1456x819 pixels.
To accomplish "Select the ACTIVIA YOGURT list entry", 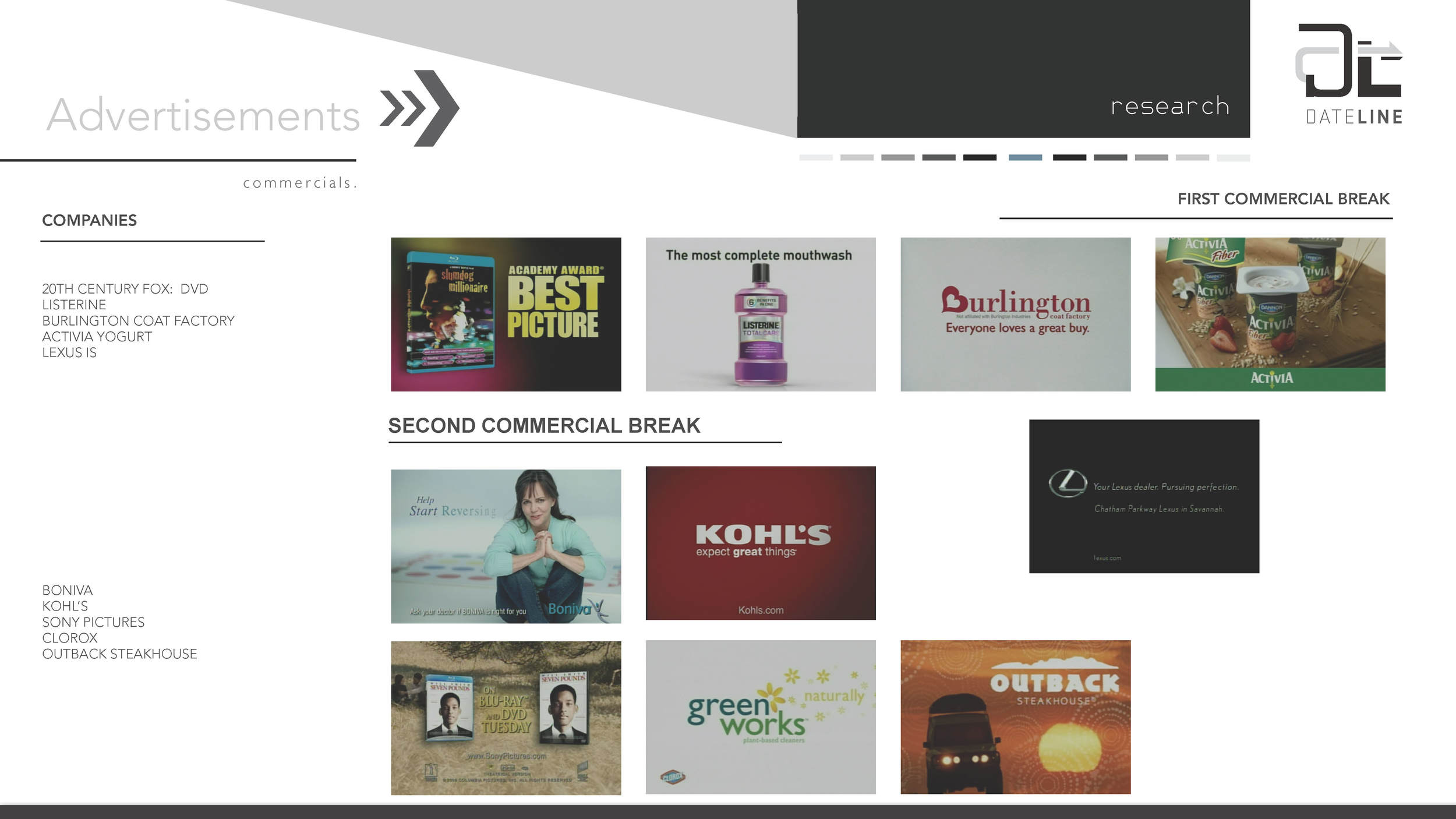I will 97,337.
